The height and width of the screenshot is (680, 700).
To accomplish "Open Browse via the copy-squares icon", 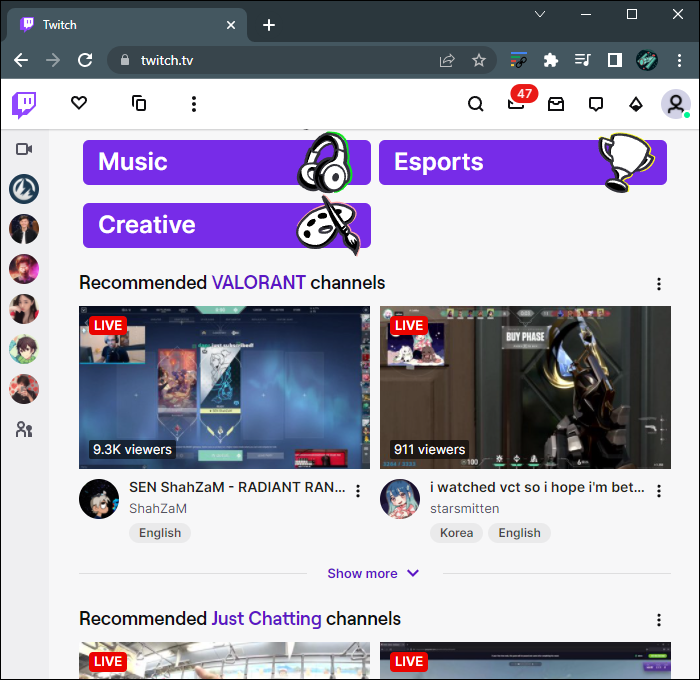I will [x=139, y=103].
